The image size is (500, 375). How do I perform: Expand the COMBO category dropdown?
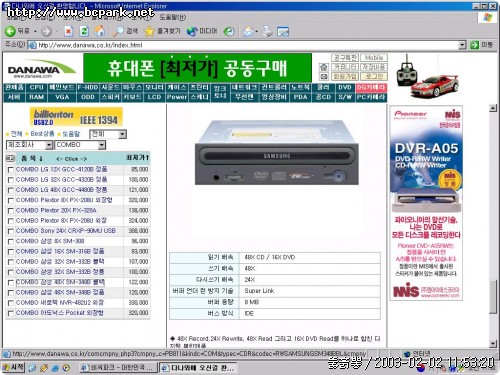102,145
